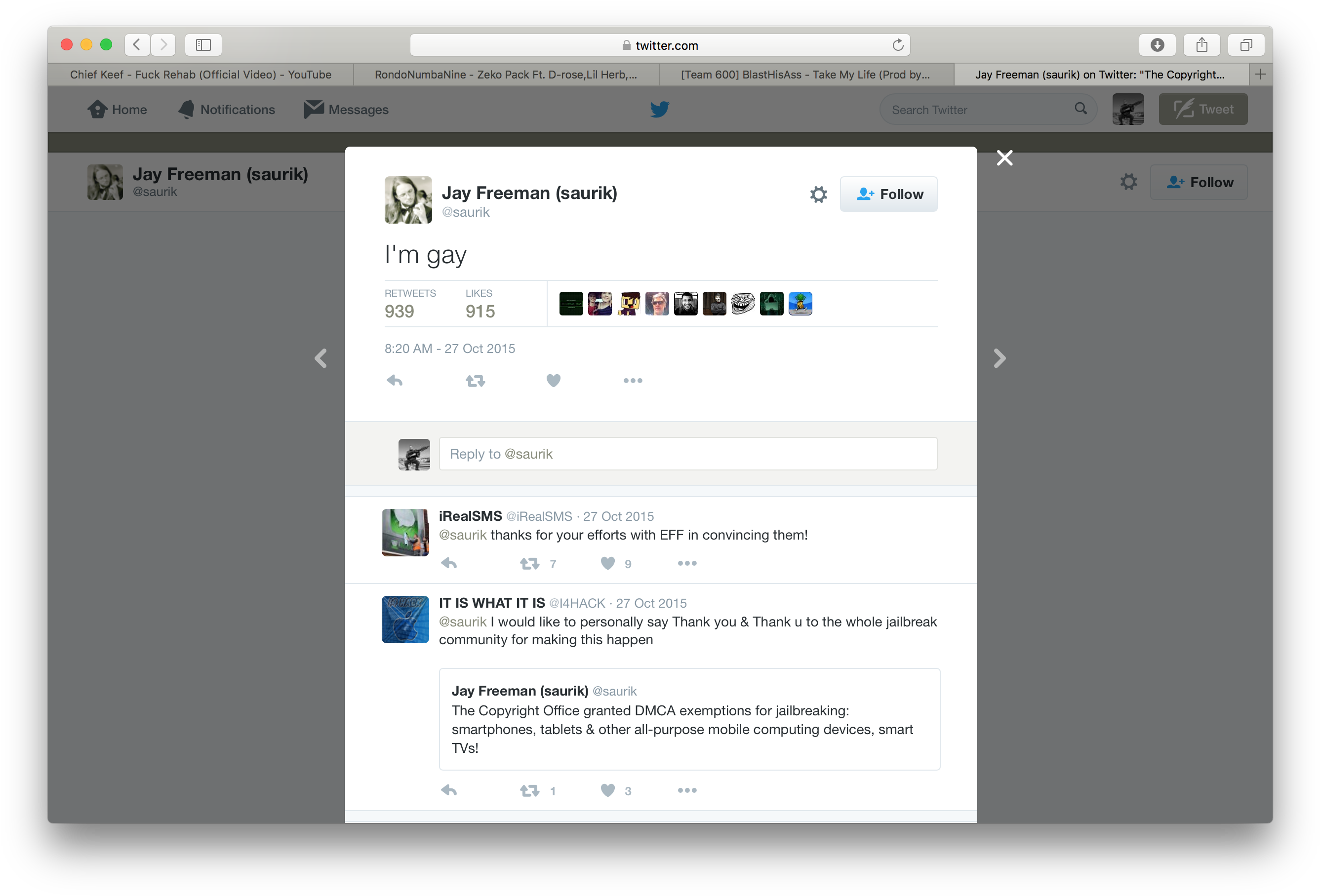Open the troll face liker avatar
1320x896 pixels.
(x=742, y=304)
